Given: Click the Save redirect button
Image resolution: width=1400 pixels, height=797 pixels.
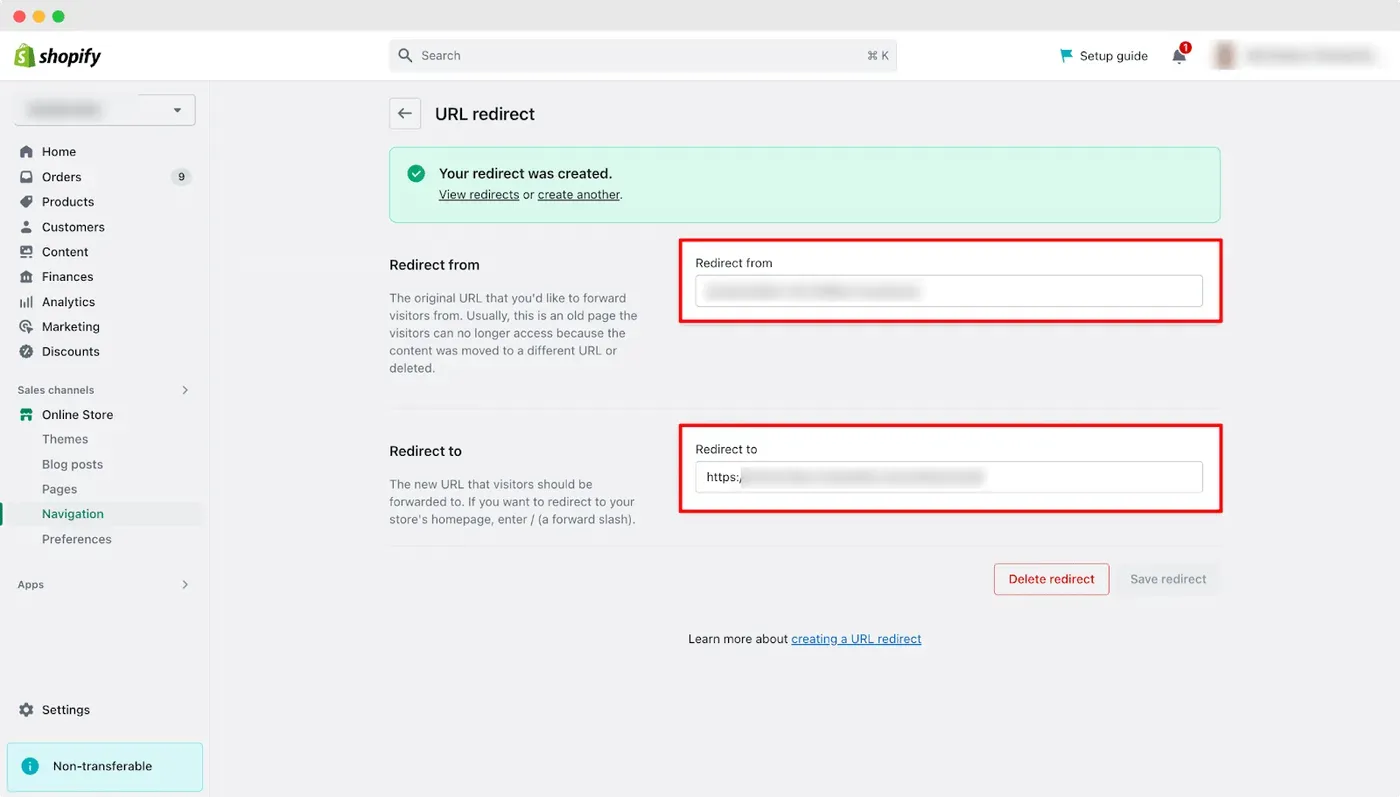Looking at the screenshot, I should click(1168, 579).
